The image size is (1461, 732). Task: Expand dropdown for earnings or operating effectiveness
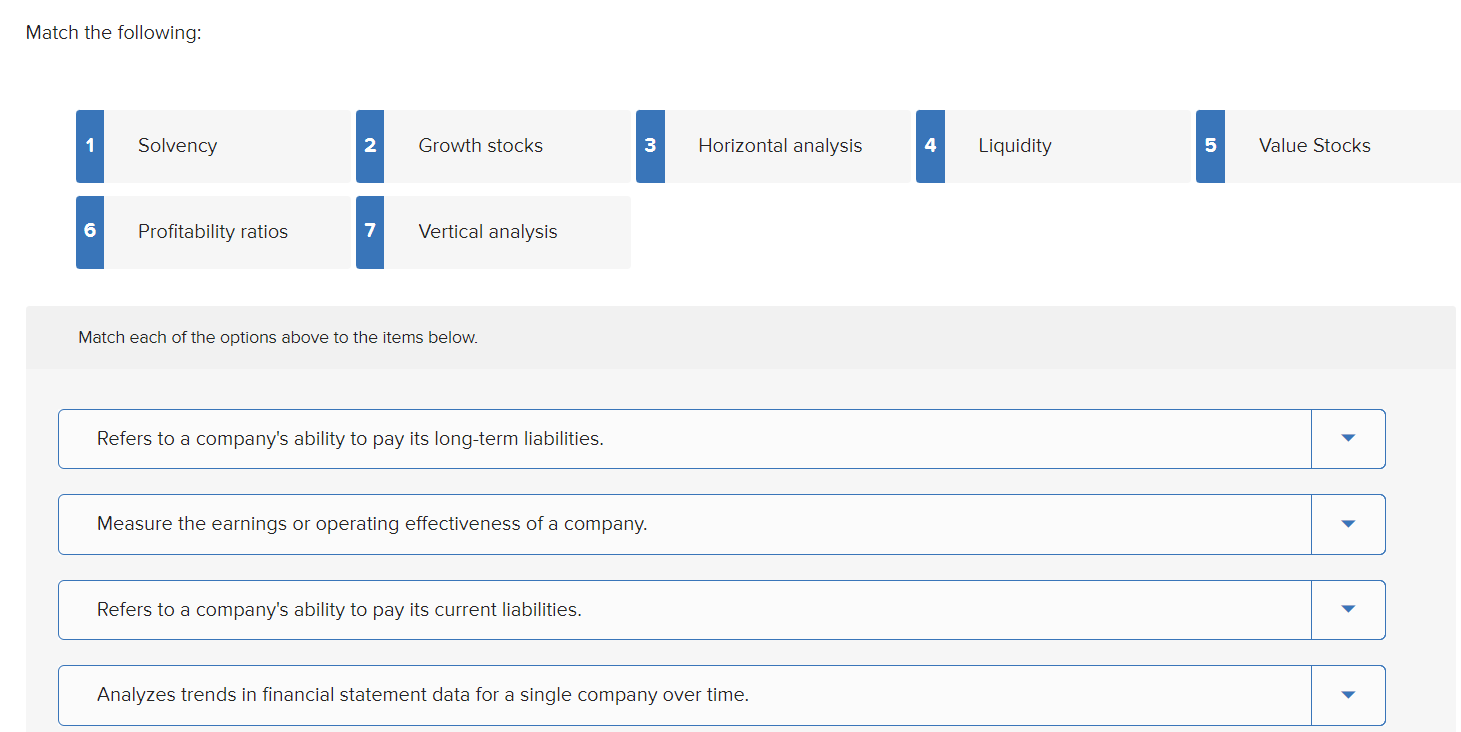[x=1348, y=524]
